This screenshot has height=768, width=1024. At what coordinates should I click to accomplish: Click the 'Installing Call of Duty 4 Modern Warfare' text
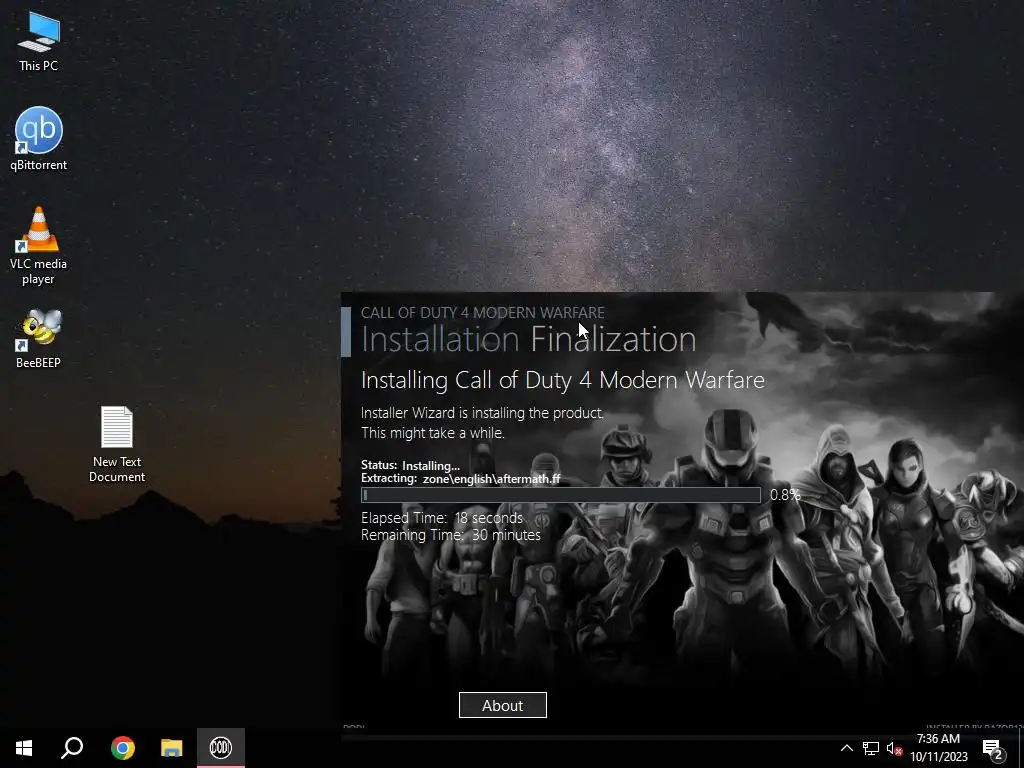[x=563, y=380]
